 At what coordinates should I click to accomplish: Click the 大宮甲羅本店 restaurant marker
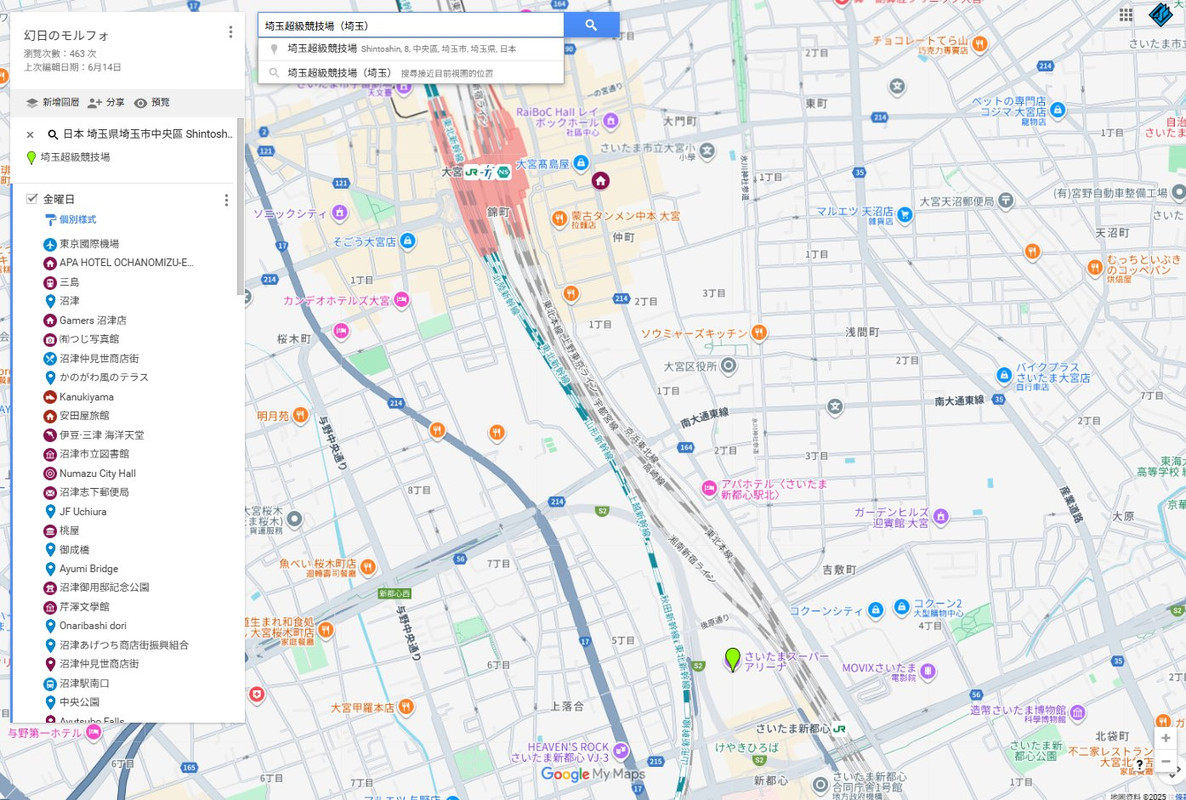(405, 707)
